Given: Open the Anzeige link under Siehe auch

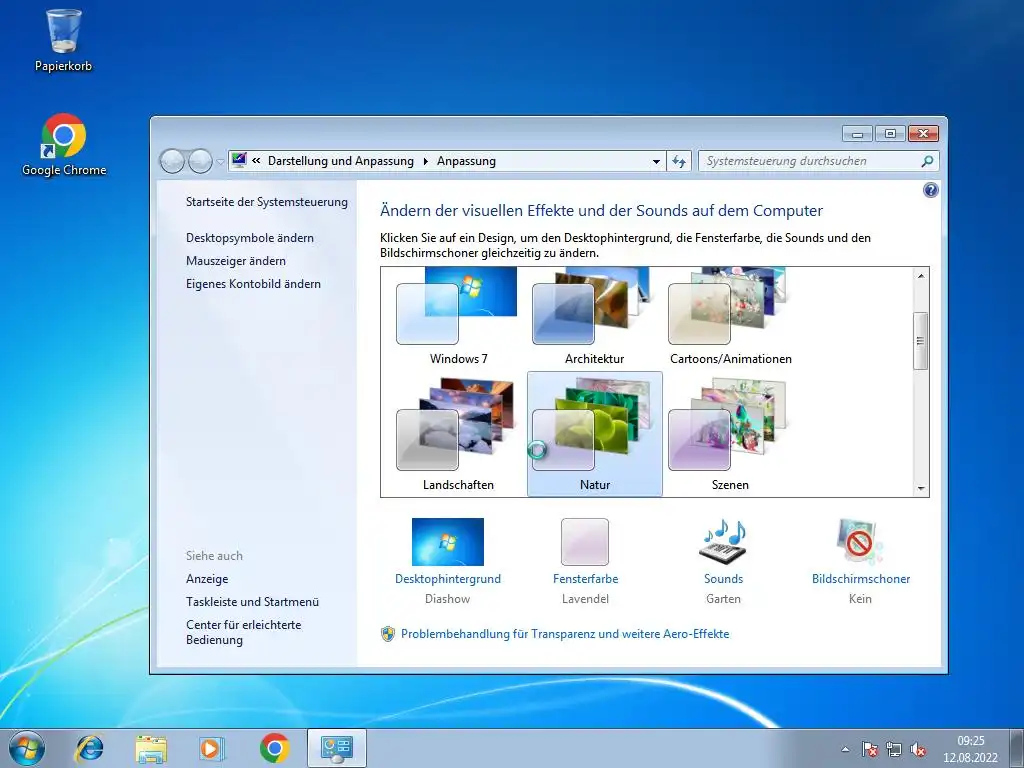Looking at the screenshot, I should tap(207, 579).
